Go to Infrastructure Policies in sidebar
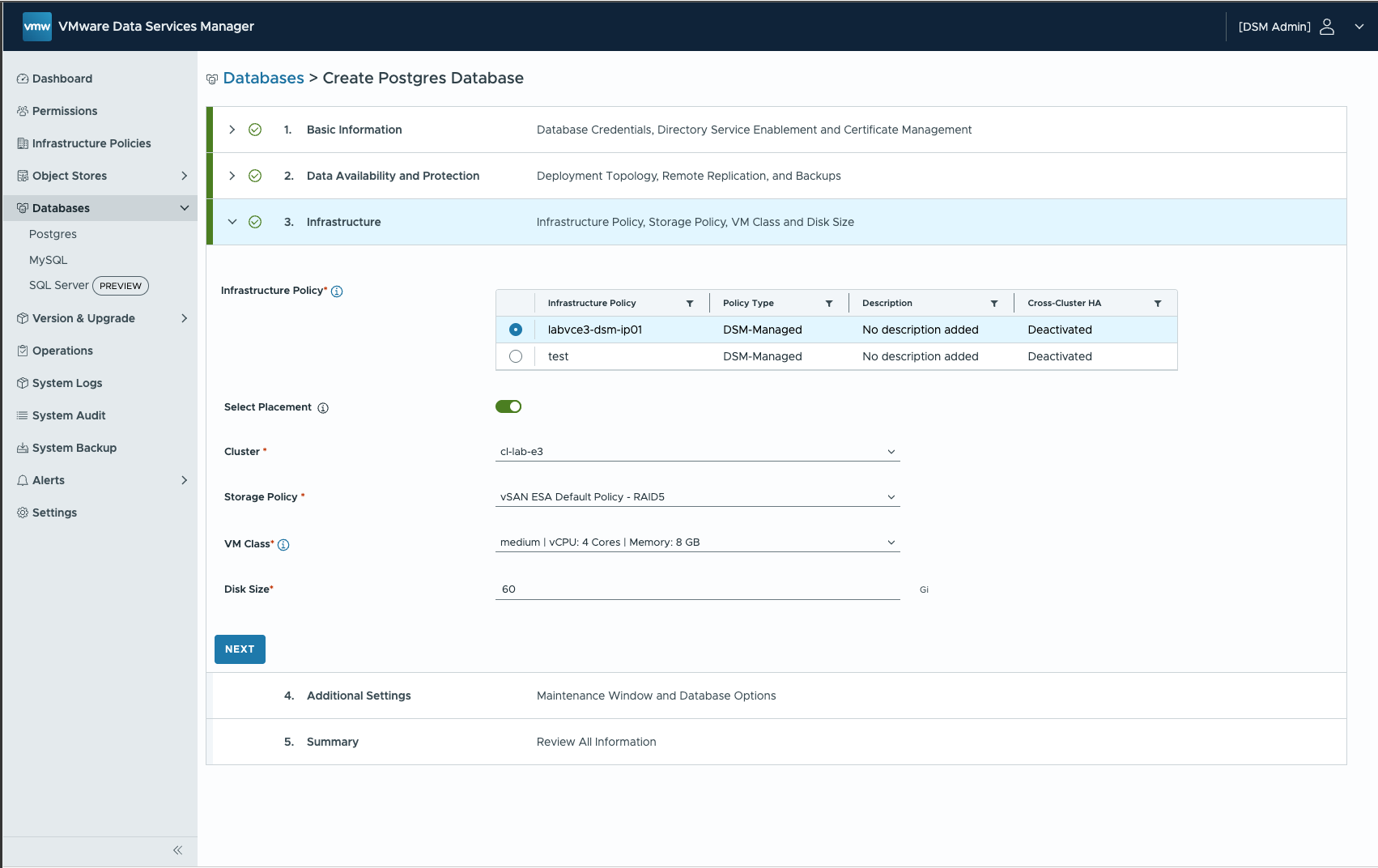Screen dimensions: 1378x868 coord(91,143)
